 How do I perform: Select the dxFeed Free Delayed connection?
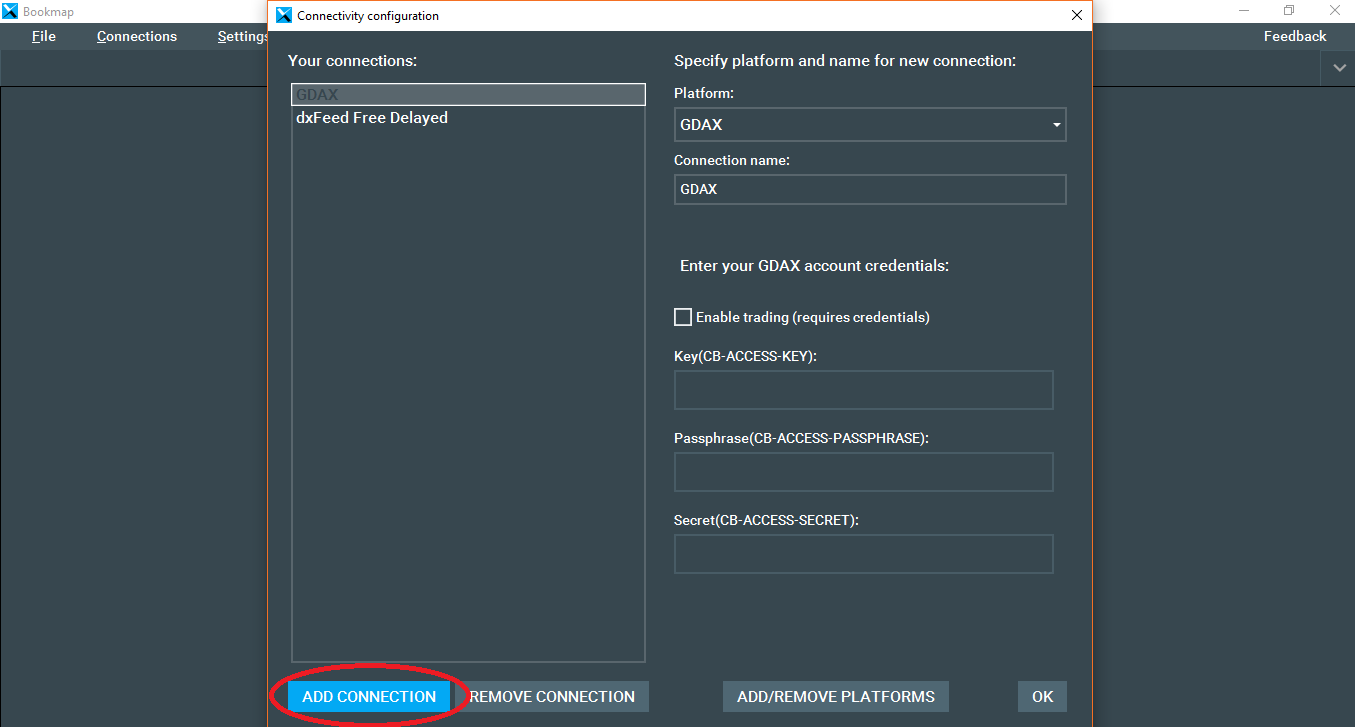tap(371, 117)
